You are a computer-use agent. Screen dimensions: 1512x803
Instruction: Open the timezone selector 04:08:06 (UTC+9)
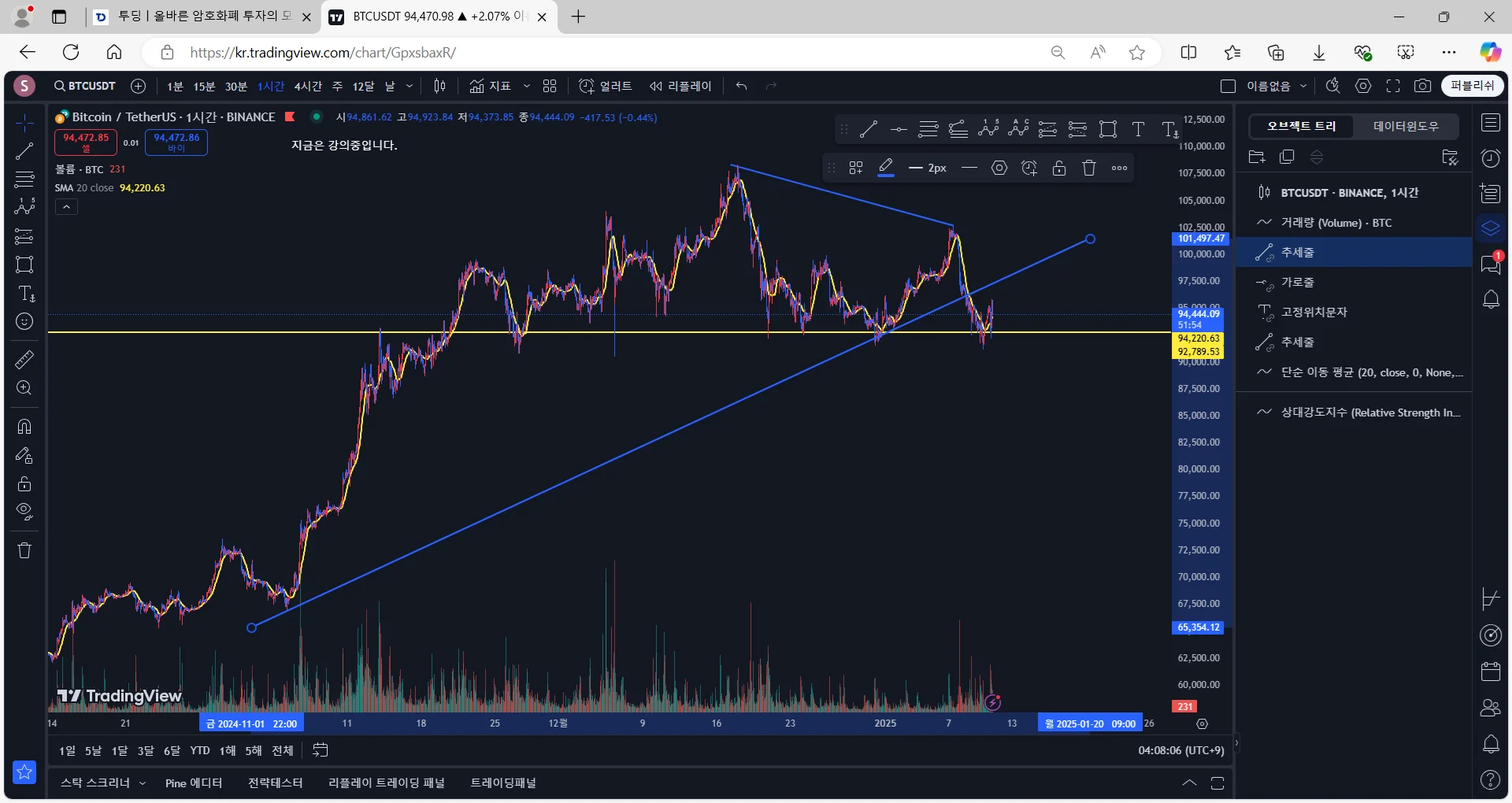tap(1180, 750)
